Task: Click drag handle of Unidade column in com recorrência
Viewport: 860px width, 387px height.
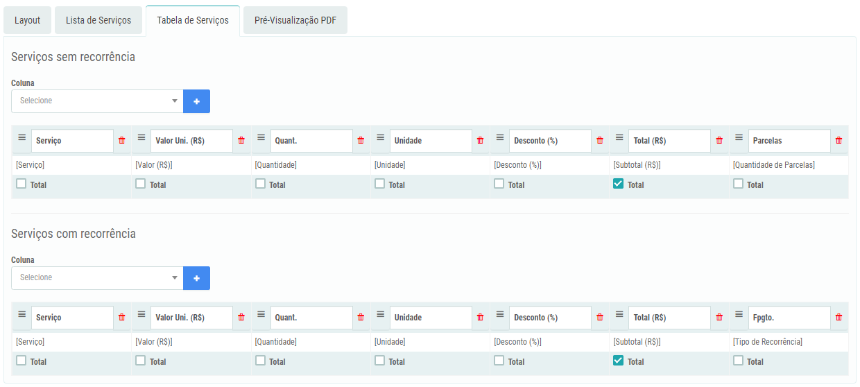Action: pos(381,314)
